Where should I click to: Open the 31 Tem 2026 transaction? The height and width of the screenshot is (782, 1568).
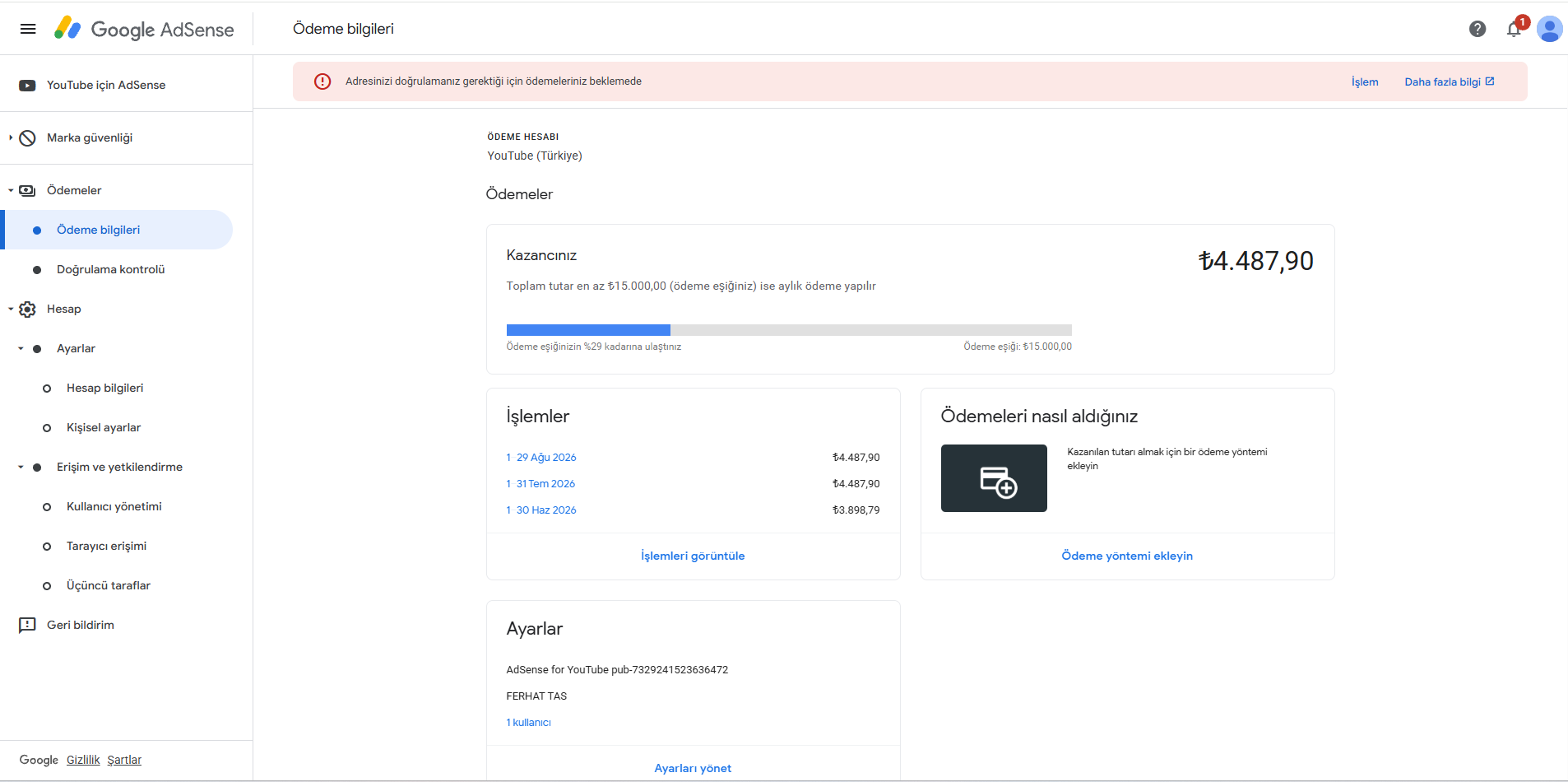[540, 484]
